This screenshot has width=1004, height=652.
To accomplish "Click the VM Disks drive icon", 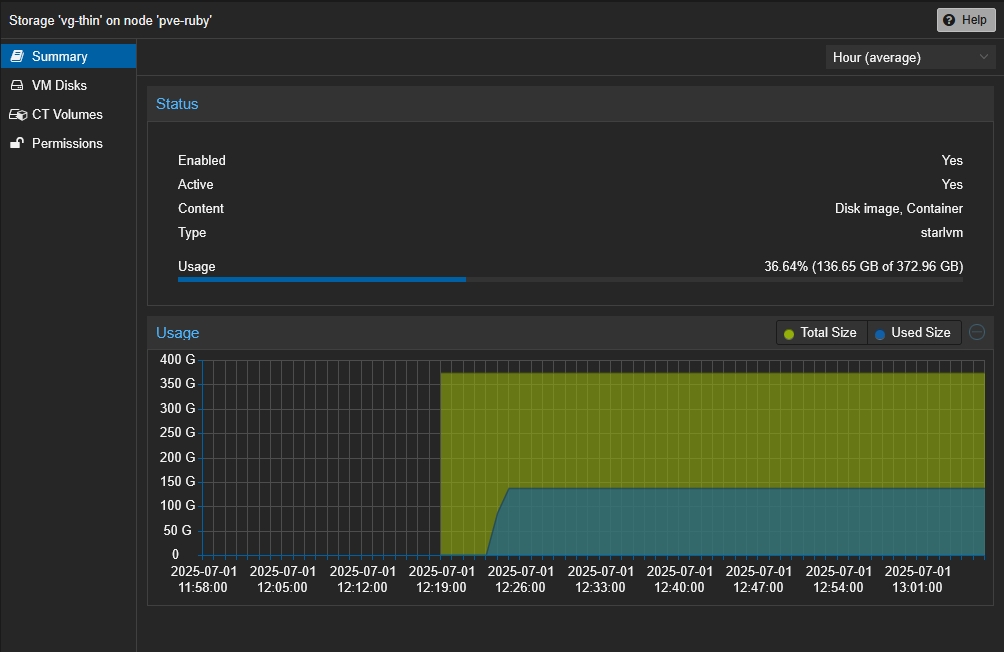I will point(17,85).
